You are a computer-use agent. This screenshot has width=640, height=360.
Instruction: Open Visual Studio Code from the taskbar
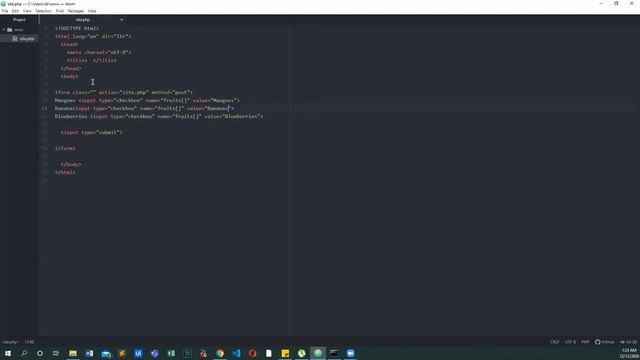click(x=236, y=353)
